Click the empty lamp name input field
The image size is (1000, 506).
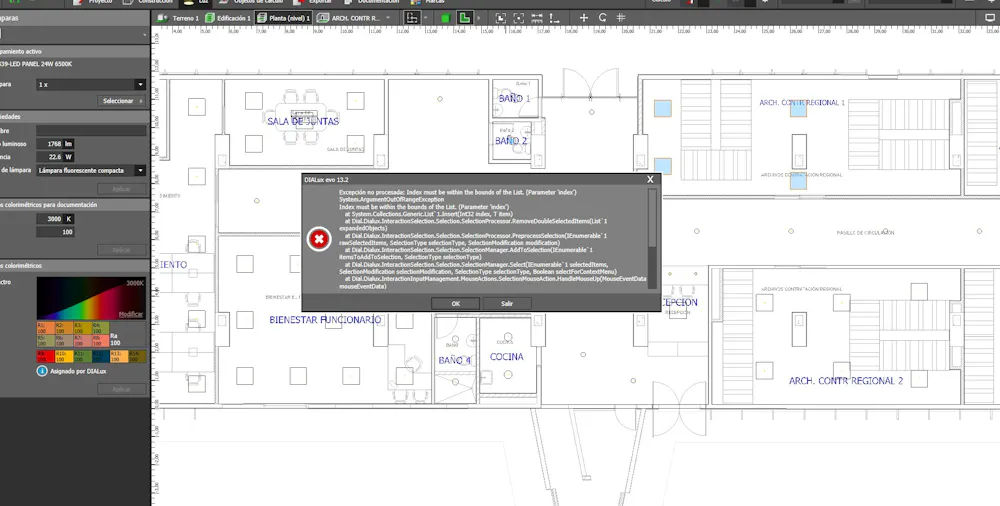click(x=91, y=131)
